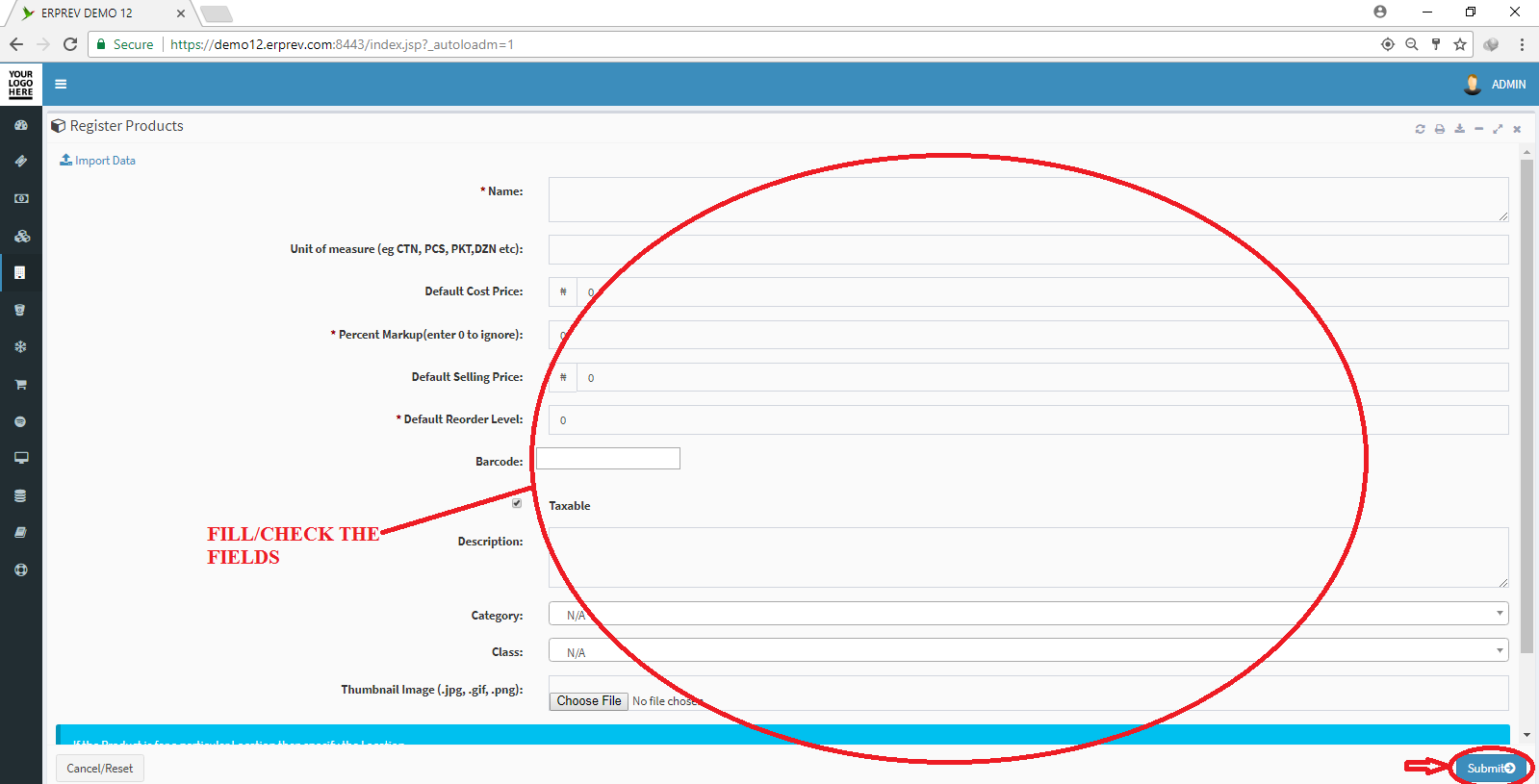1539x784 pixels.
Task: Open the desktop monitor sidebar icon
Action: click(21, 458)
